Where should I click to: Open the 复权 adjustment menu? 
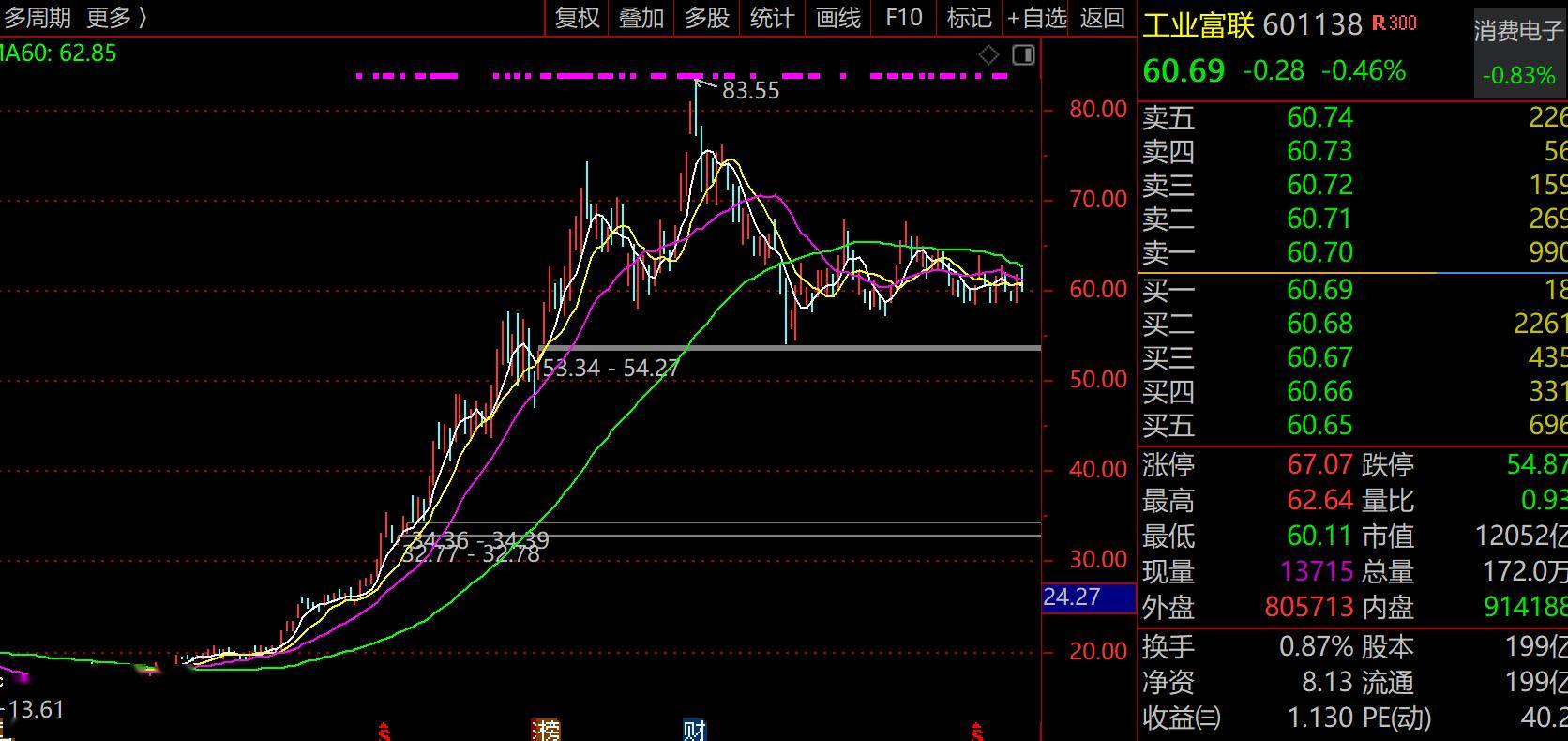click(x=577, y=18)
